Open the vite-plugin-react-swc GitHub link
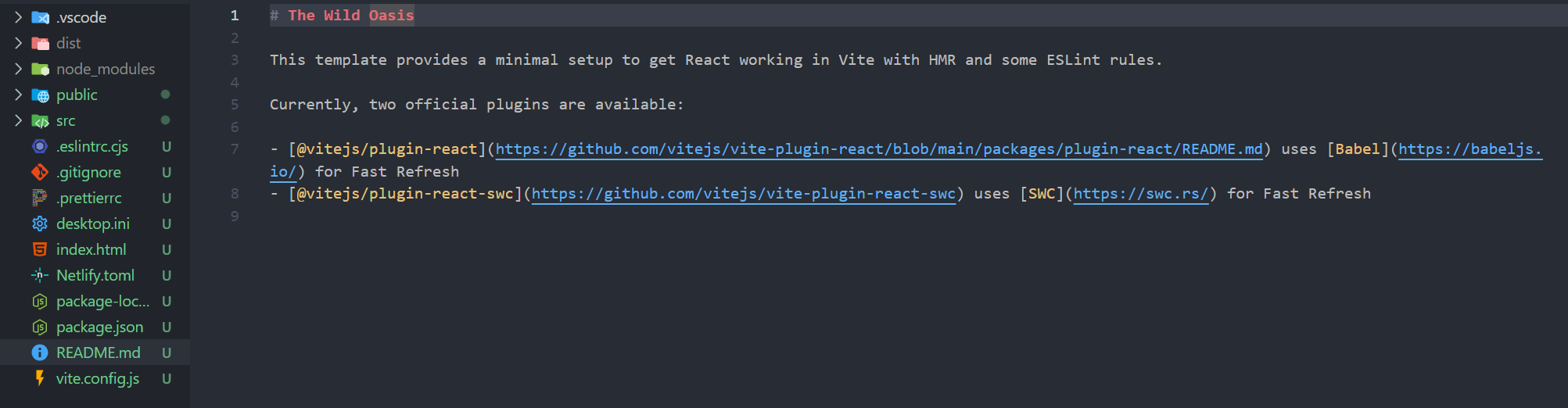This screenshot has height=408, width=1568. click(744, 194)
